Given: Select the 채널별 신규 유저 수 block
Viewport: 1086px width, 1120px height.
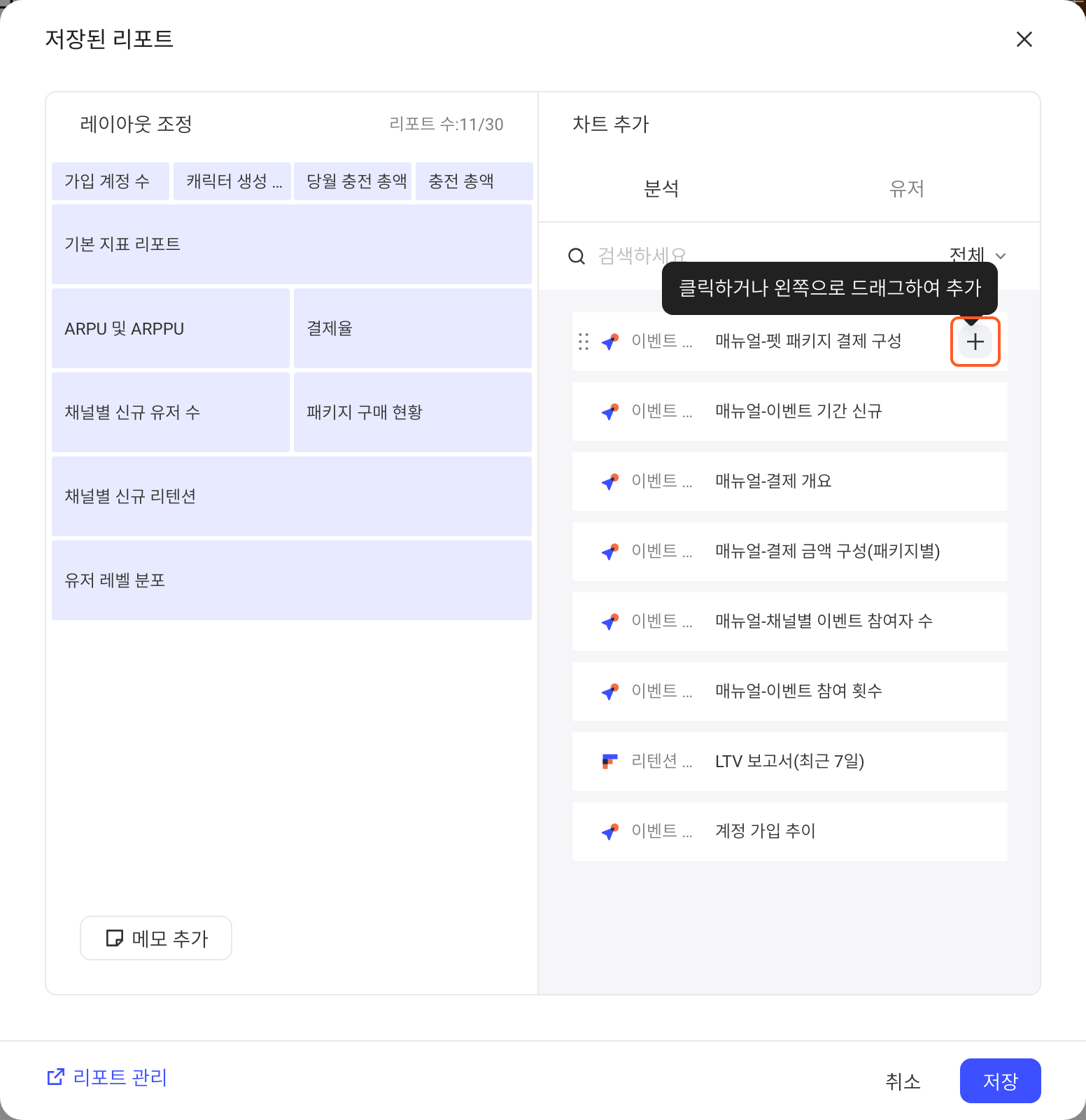Looking at the screenshot, I should point(171,412).
